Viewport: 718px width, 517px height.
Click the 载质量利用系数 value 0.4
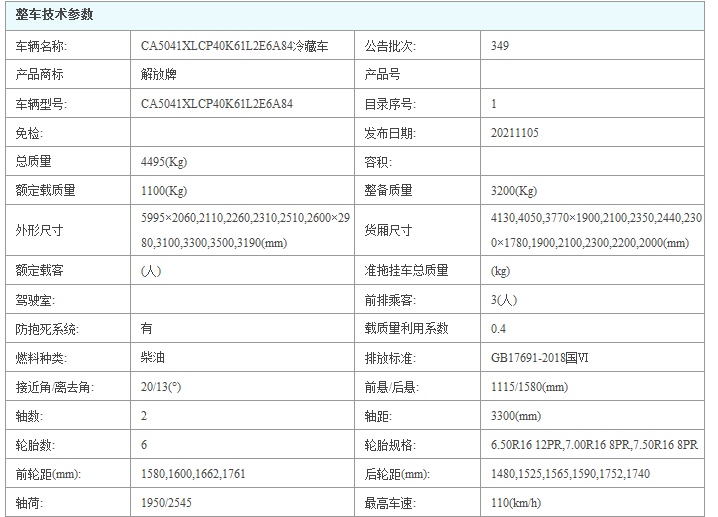point(499,328)
